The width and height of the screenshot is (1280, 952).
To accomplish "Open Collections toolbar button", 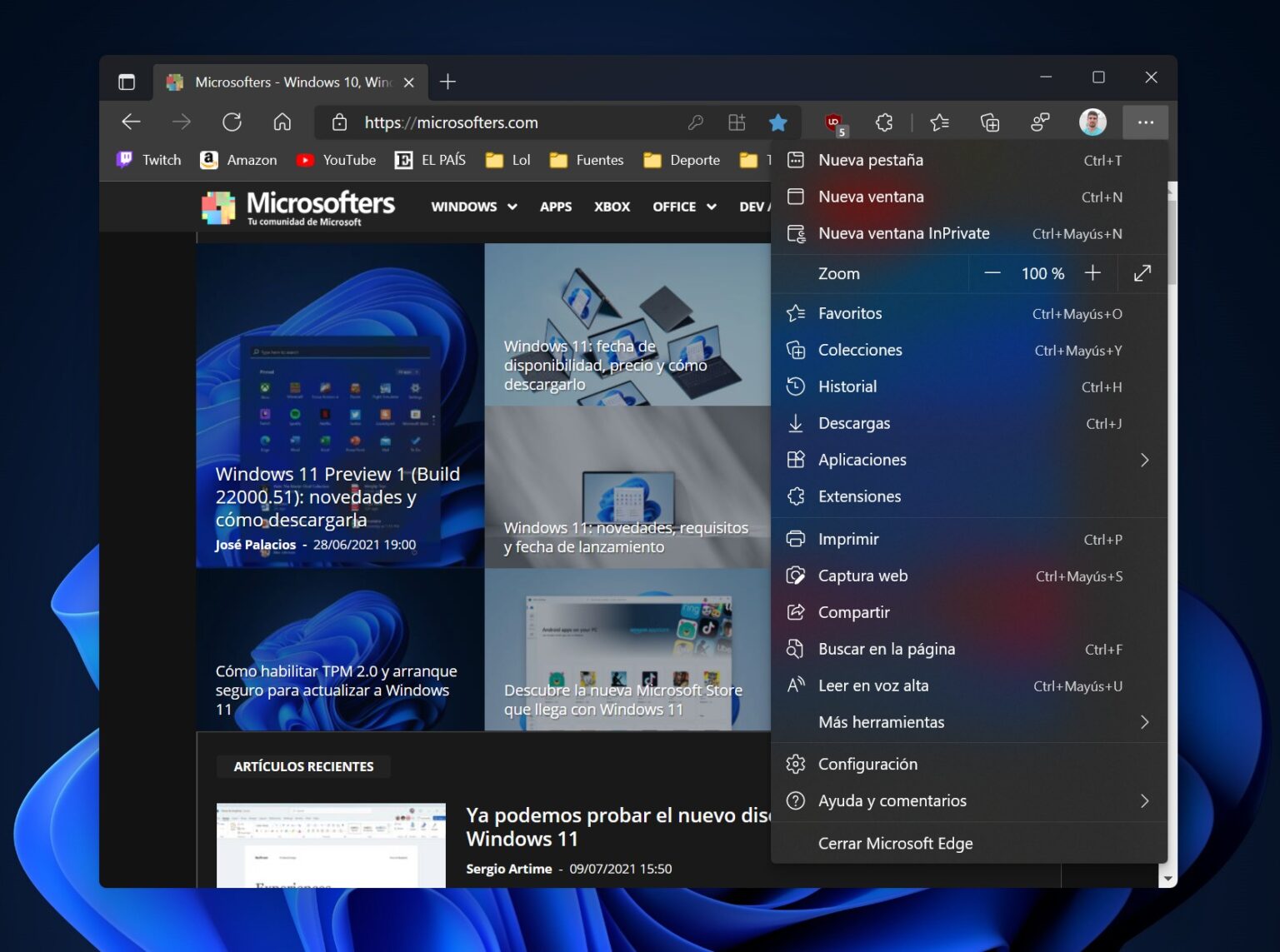I will tap(990, 122).
